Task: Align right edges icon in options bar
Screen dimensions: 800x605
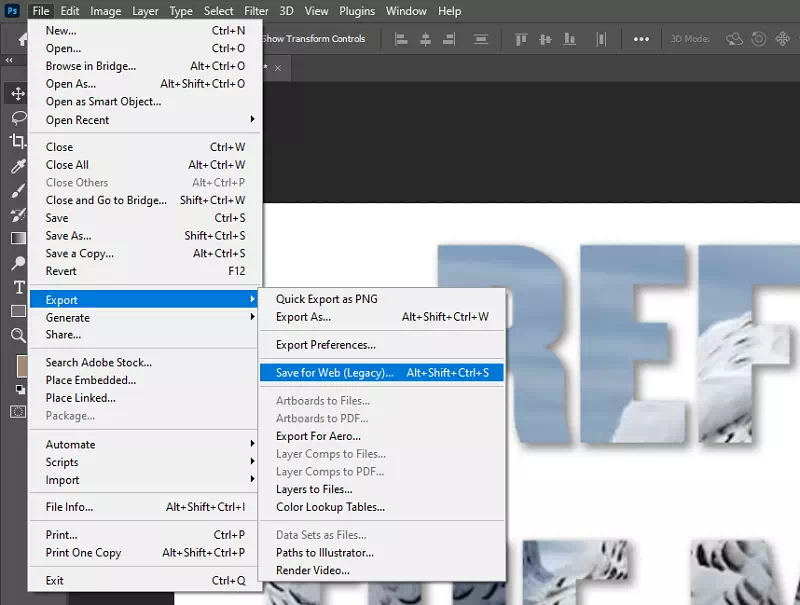Action: pyautogui.click(x=449, y=39)
